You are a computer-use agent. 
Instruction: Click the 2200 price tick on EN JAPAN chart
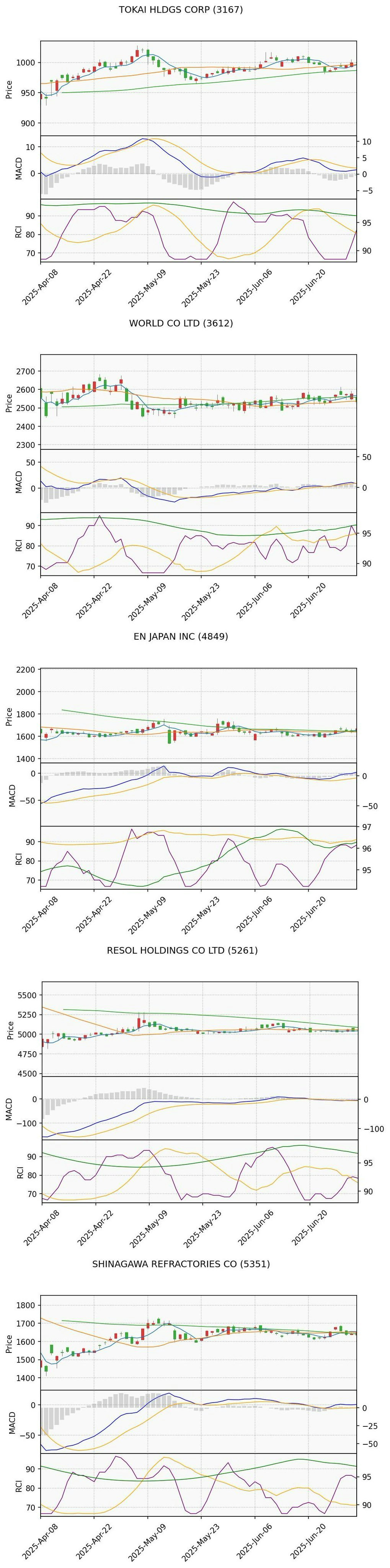[x=26, y=670]
